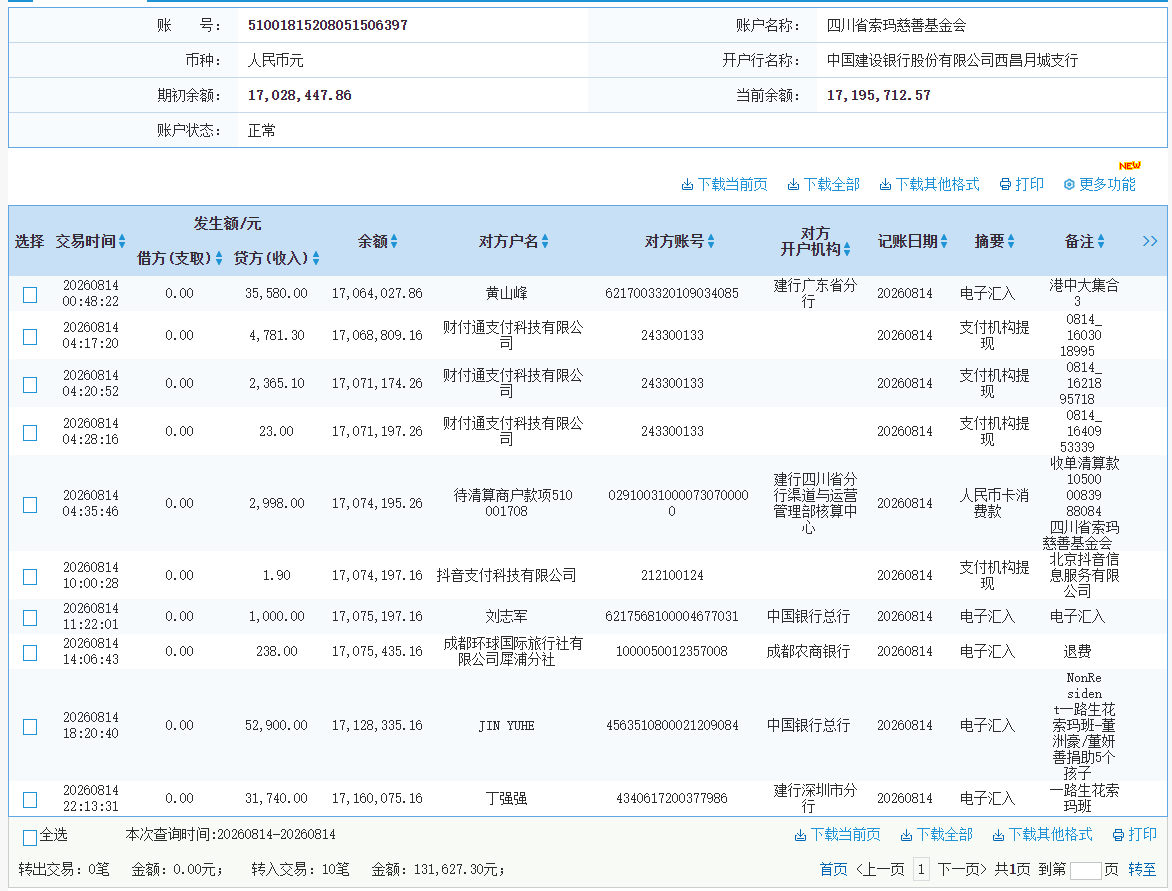This screenshot has width=1172, height=891.
Task: Check the 刘志军 transaction row checkbox
Action: tap(30, 617)
